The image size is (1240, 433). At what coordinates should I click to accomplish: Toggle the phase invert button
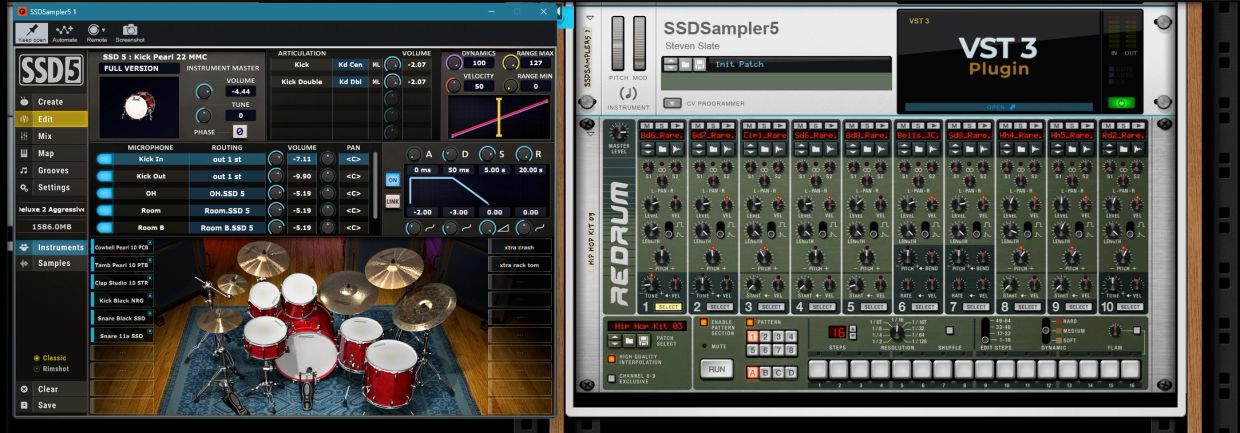240,131
